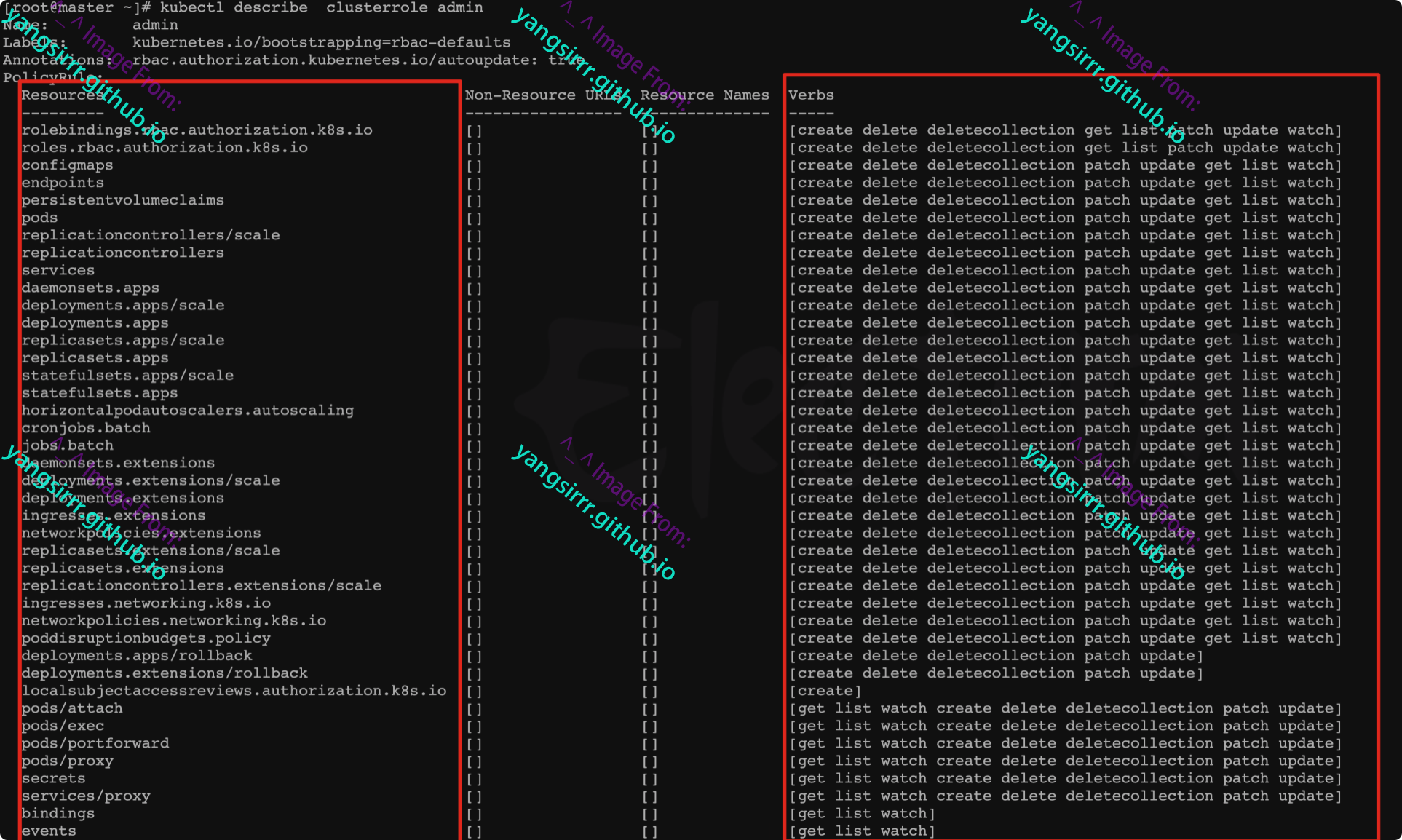Click the secrets resource entry
The width and height of the screenshot is (1402, 840).
(x=53, y=778)
